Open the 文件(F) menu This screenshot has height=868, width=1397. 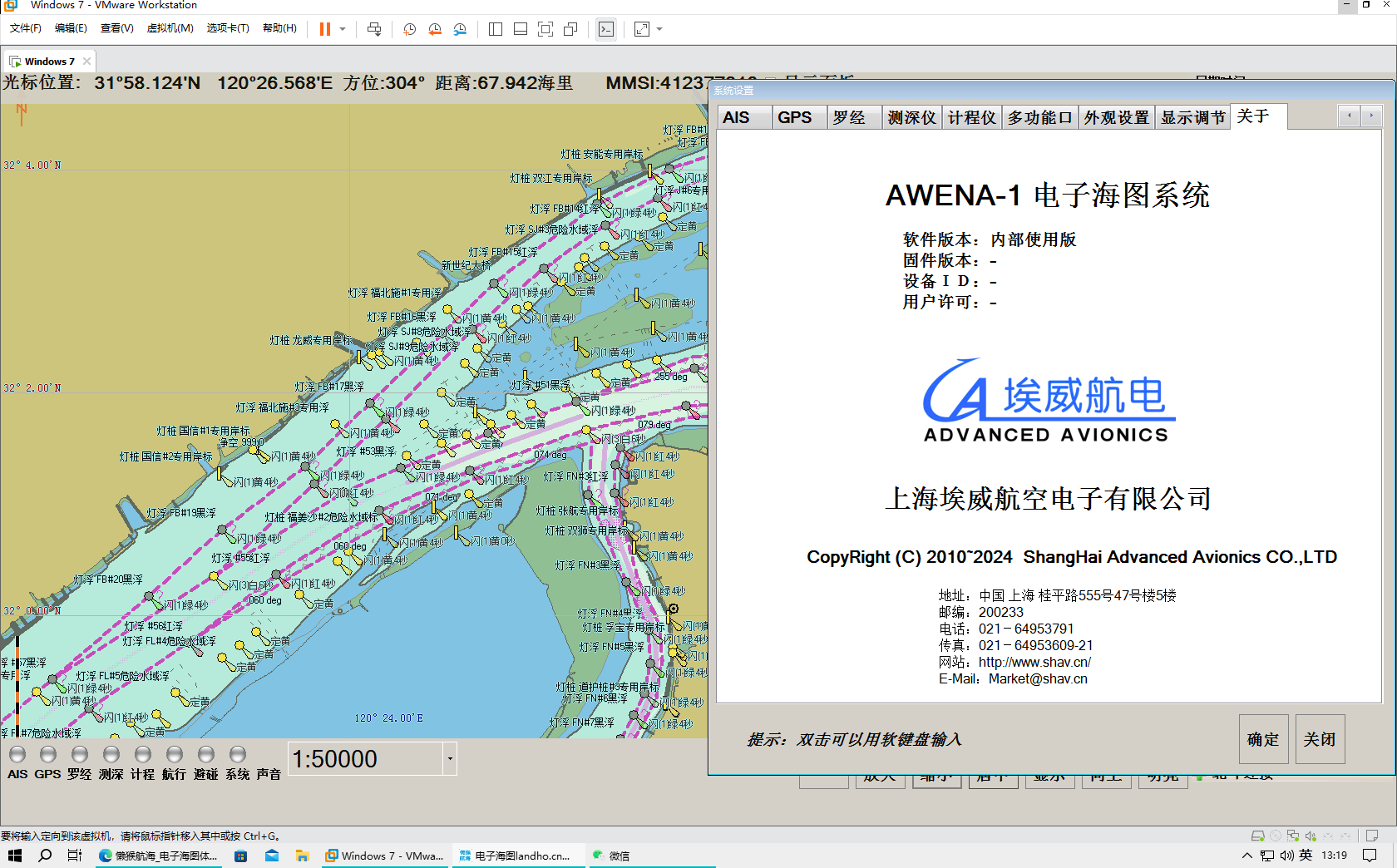point(26,28)
